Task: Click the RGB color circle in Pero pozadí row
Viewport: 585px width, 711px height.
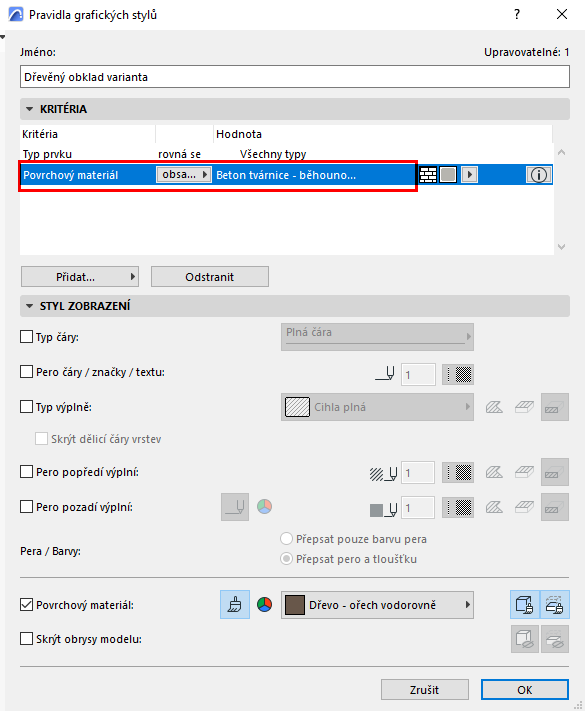Action: [x=264, y=506]
